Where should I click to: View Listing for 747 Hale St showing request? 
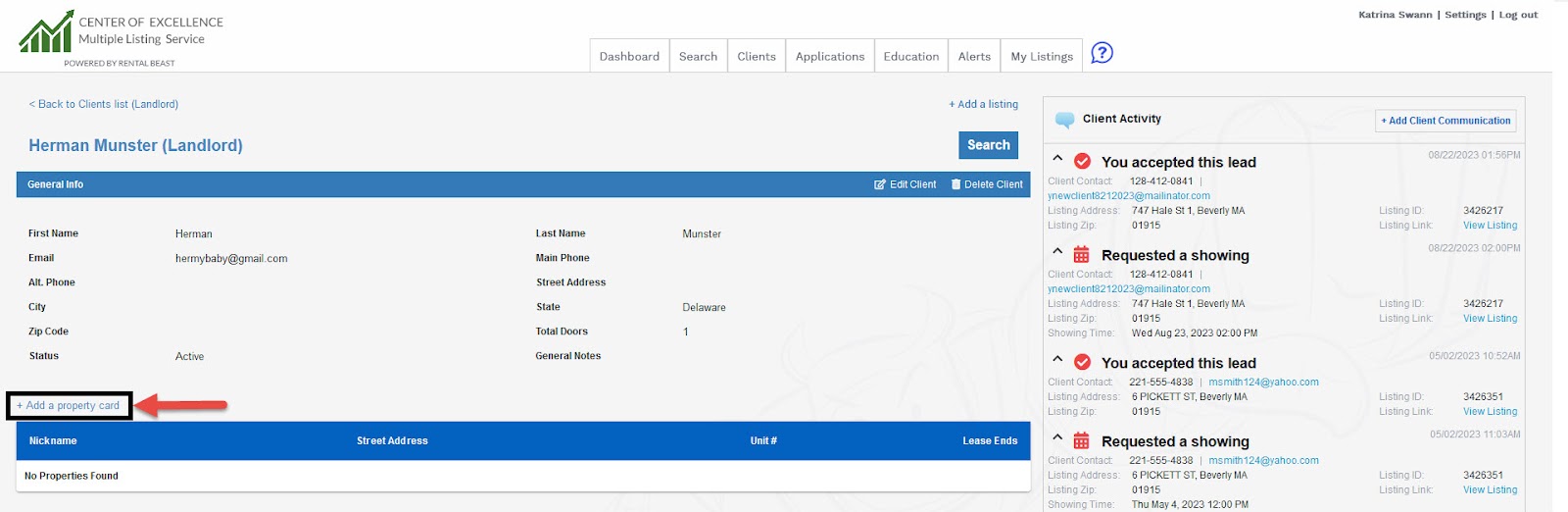point(1490,319)
